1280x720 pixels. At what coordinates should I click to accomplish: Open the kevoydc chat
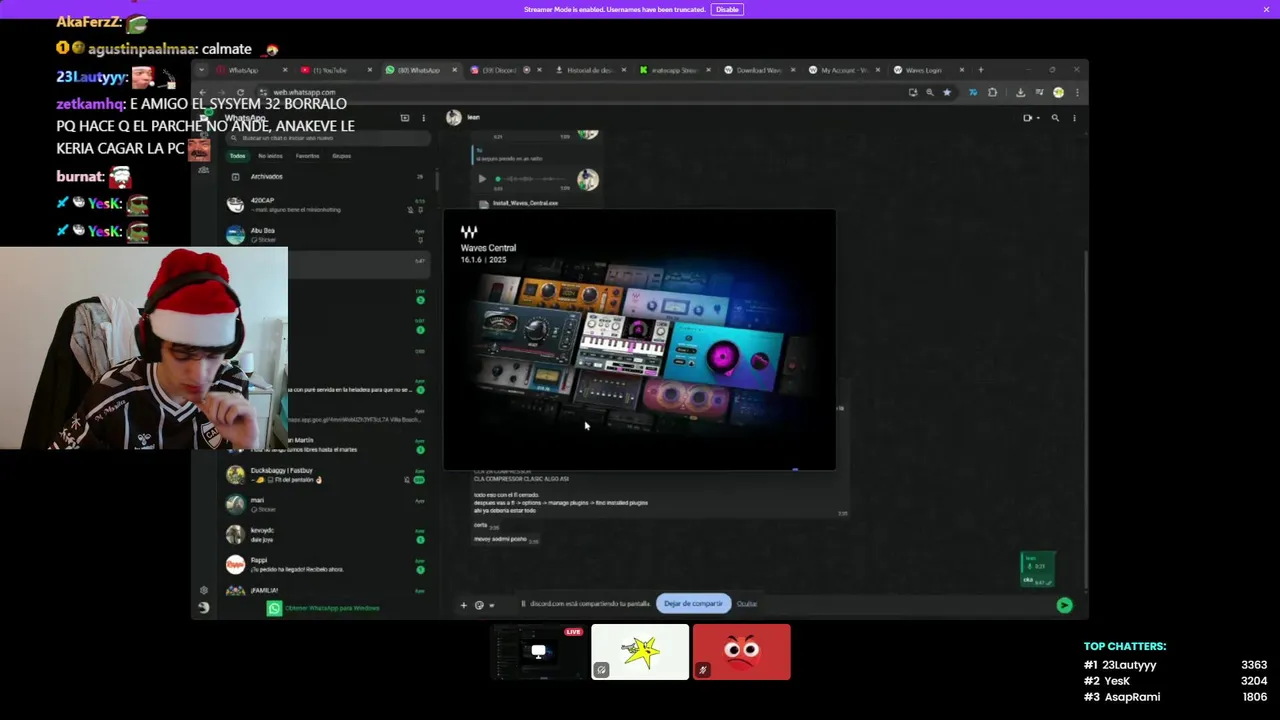328,535
